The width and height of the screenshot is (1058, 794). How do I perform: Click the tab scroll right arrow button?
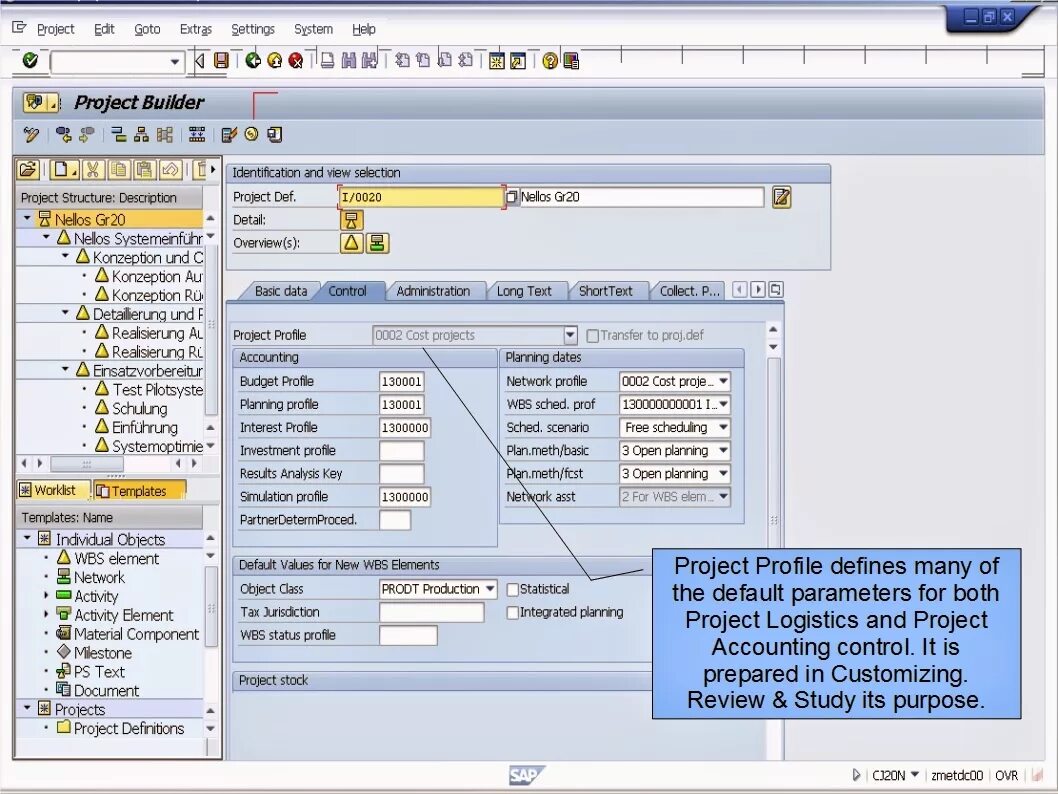(758, 290)
